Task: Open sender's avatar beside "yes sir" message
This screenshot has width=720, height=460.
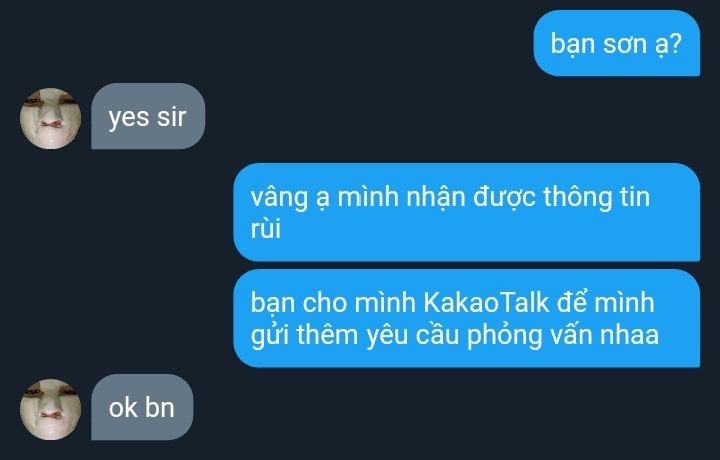Action: pos(51,118)
